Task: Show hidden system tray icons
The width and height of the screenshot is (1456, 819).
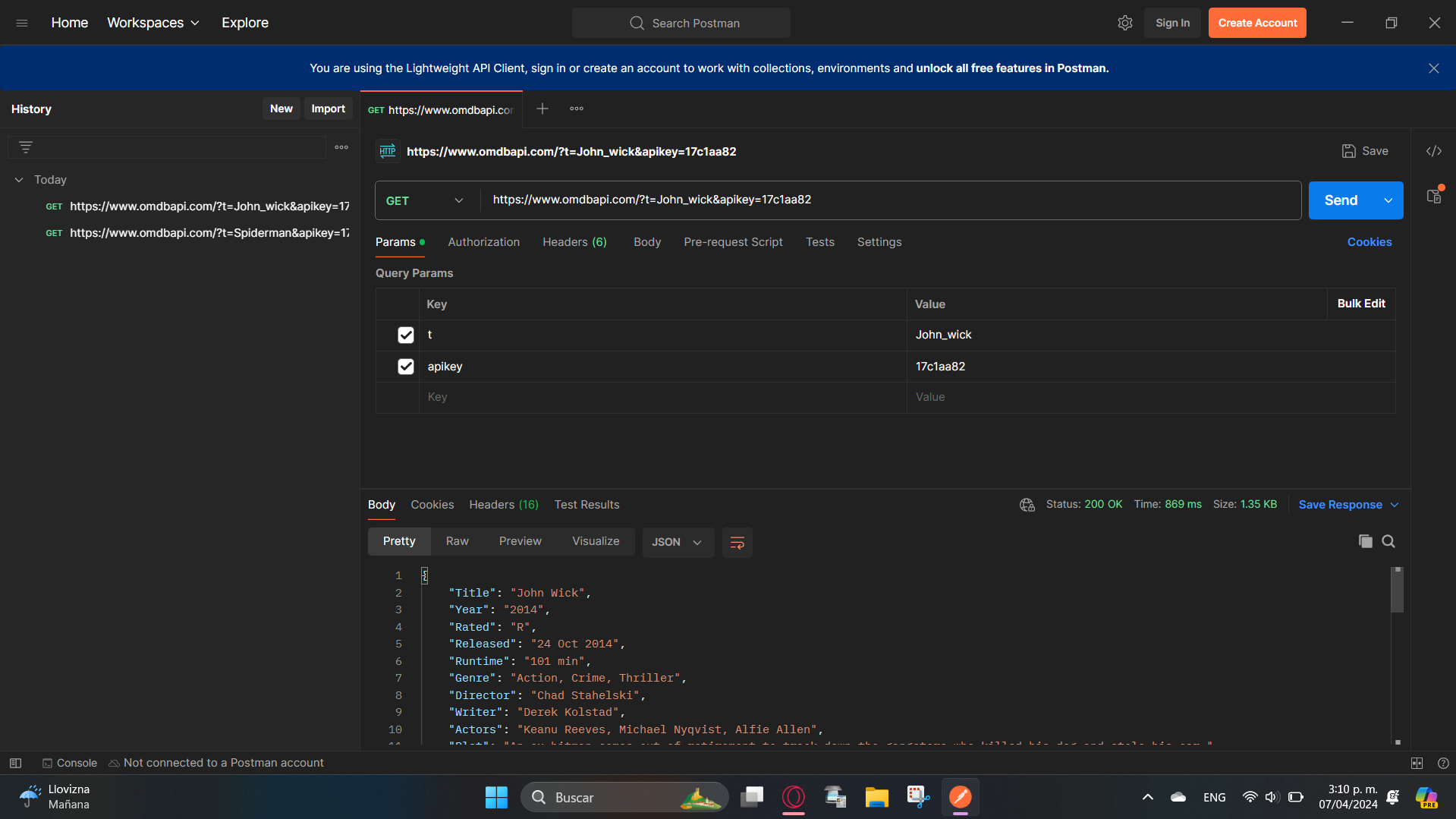Action: 1148,797
